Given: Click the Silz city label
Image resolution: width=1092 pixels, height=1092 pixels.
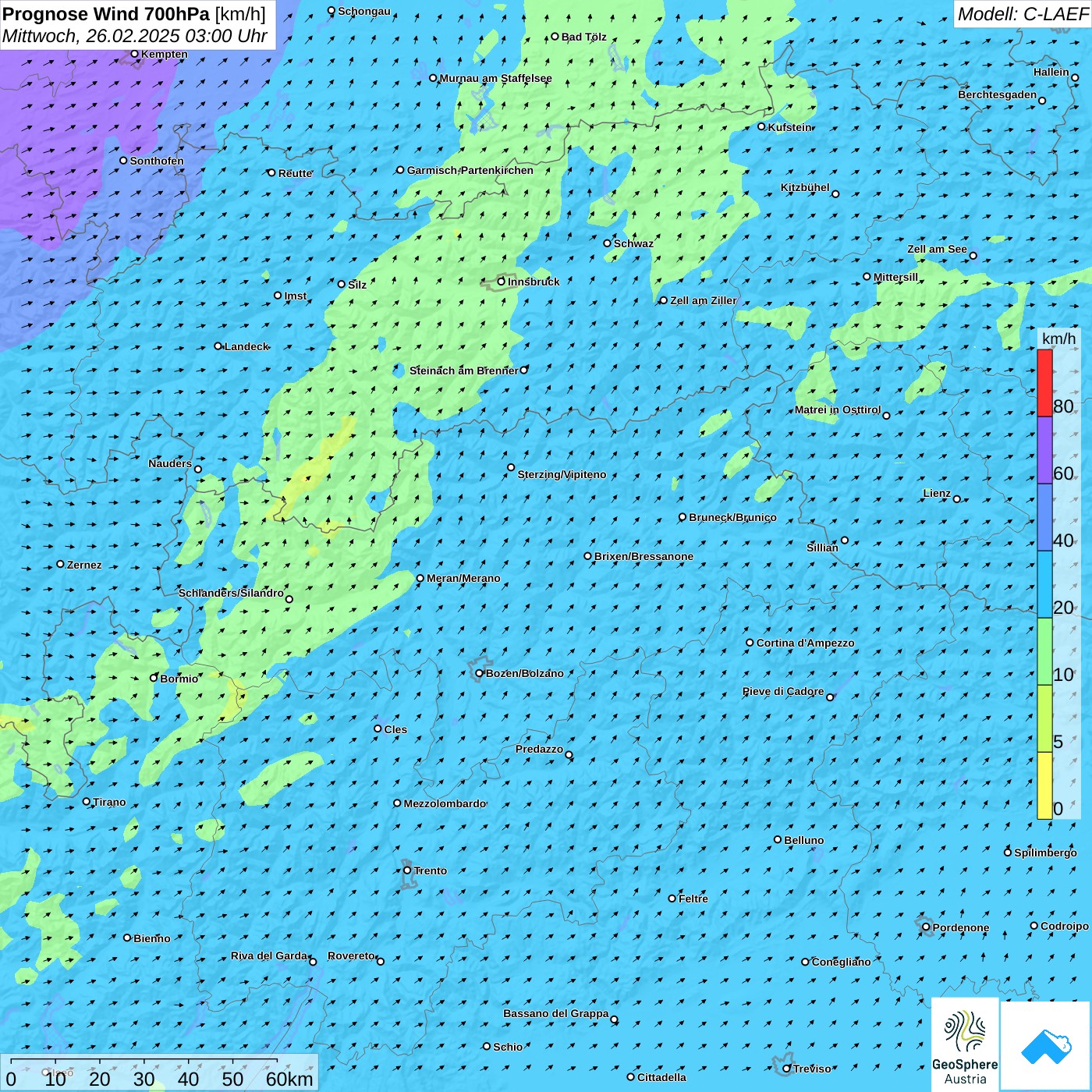Looking at the screenshot, I should (x=357, y=285).
